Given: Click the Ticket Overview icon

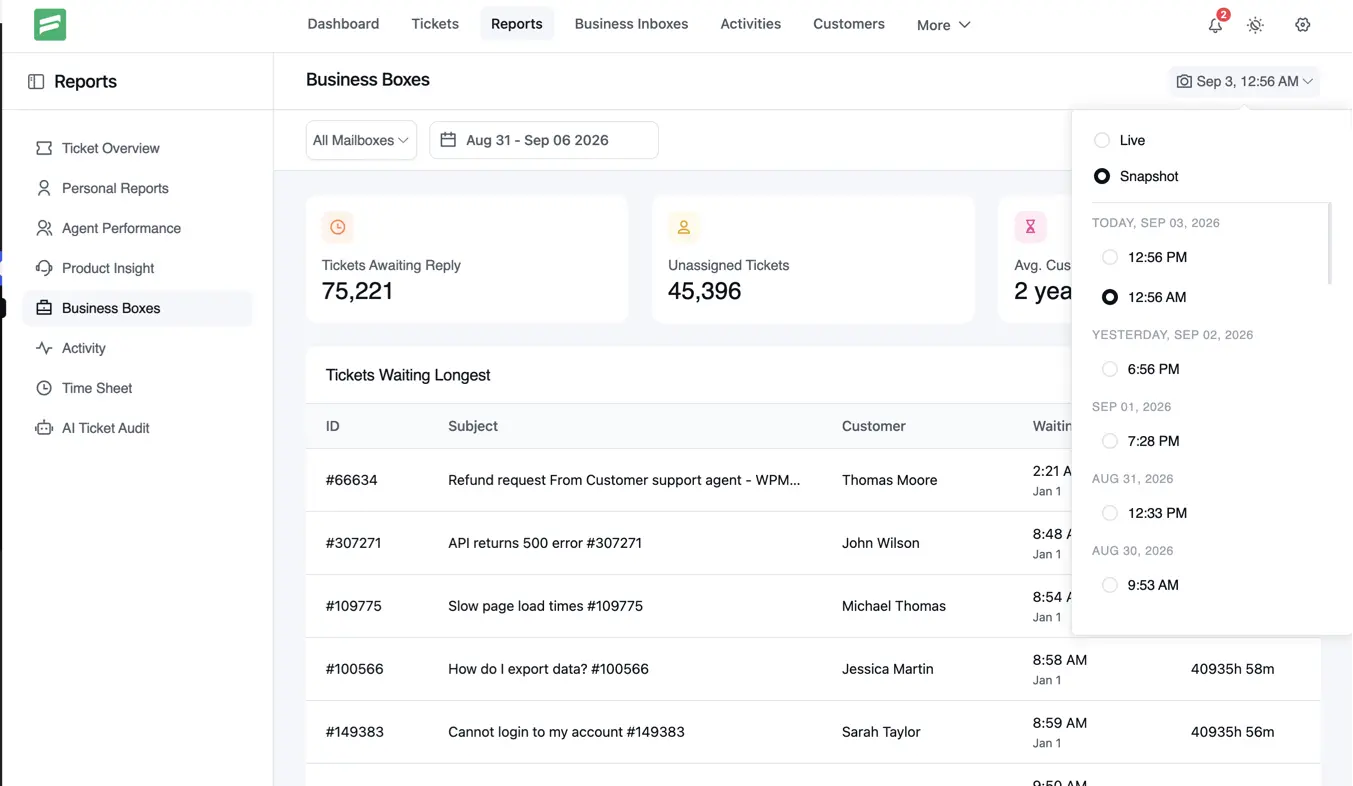Looking at the screenshot, I should point(44,148).
